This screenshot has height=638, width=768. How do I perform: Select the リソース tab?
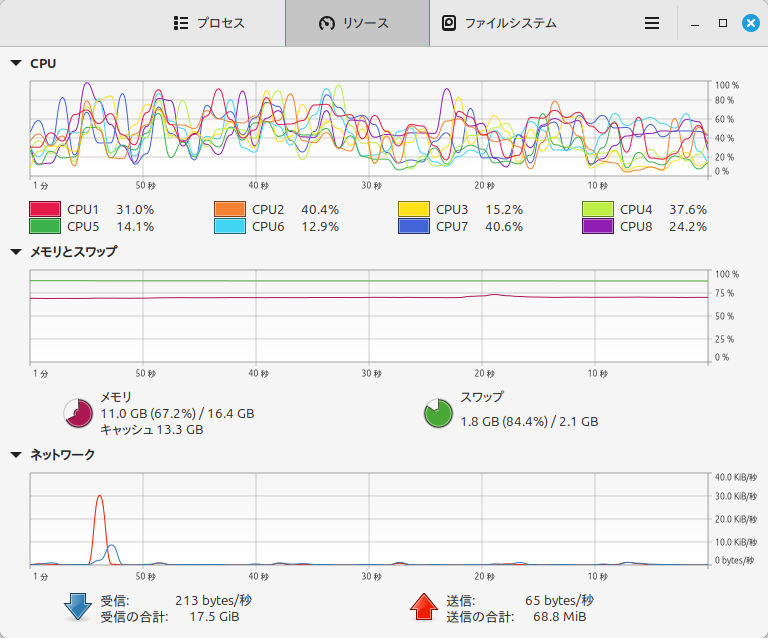(x=356, y=23)
